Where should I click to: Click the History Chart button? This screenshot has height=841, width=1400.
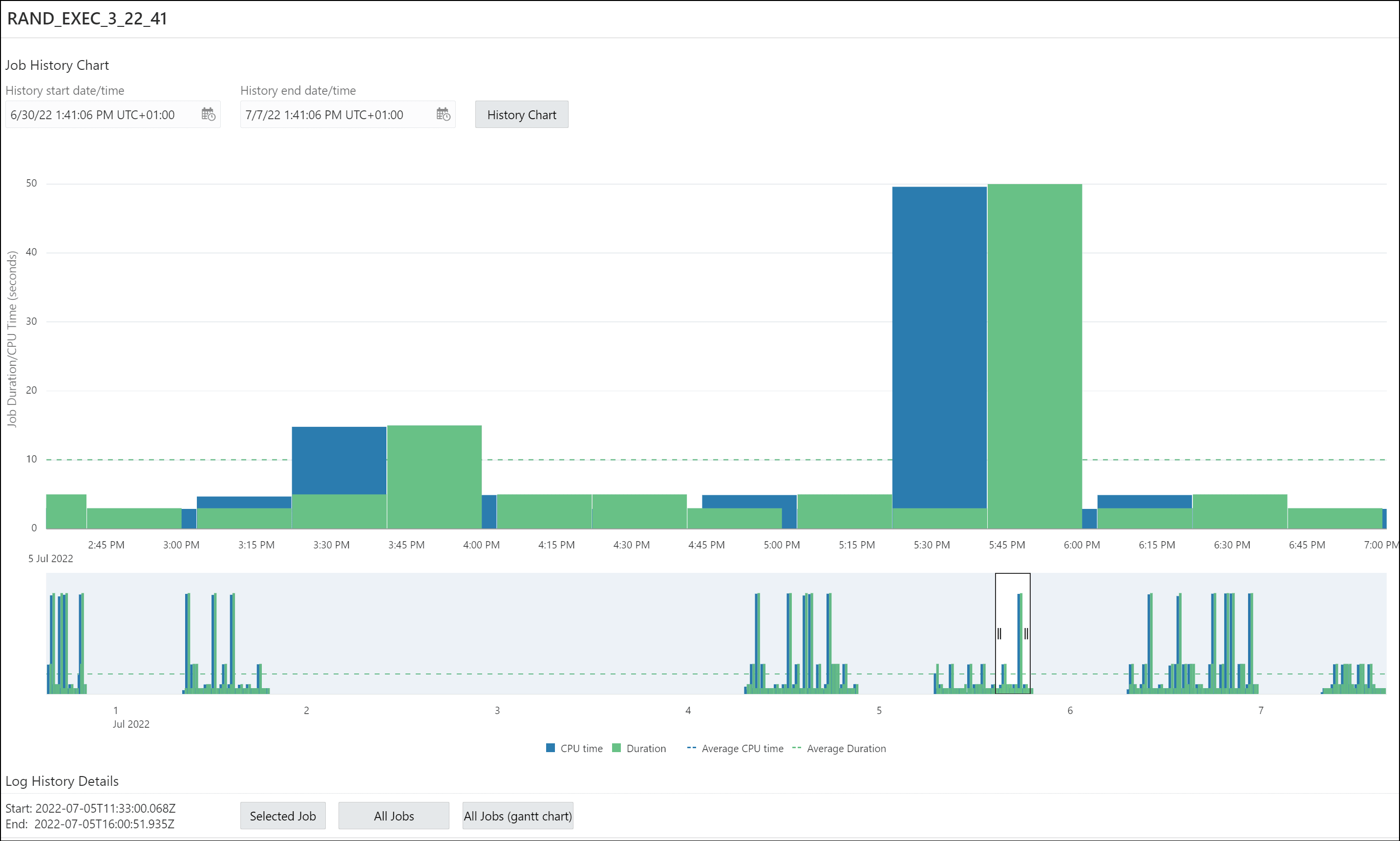click(x=521, y=114)
